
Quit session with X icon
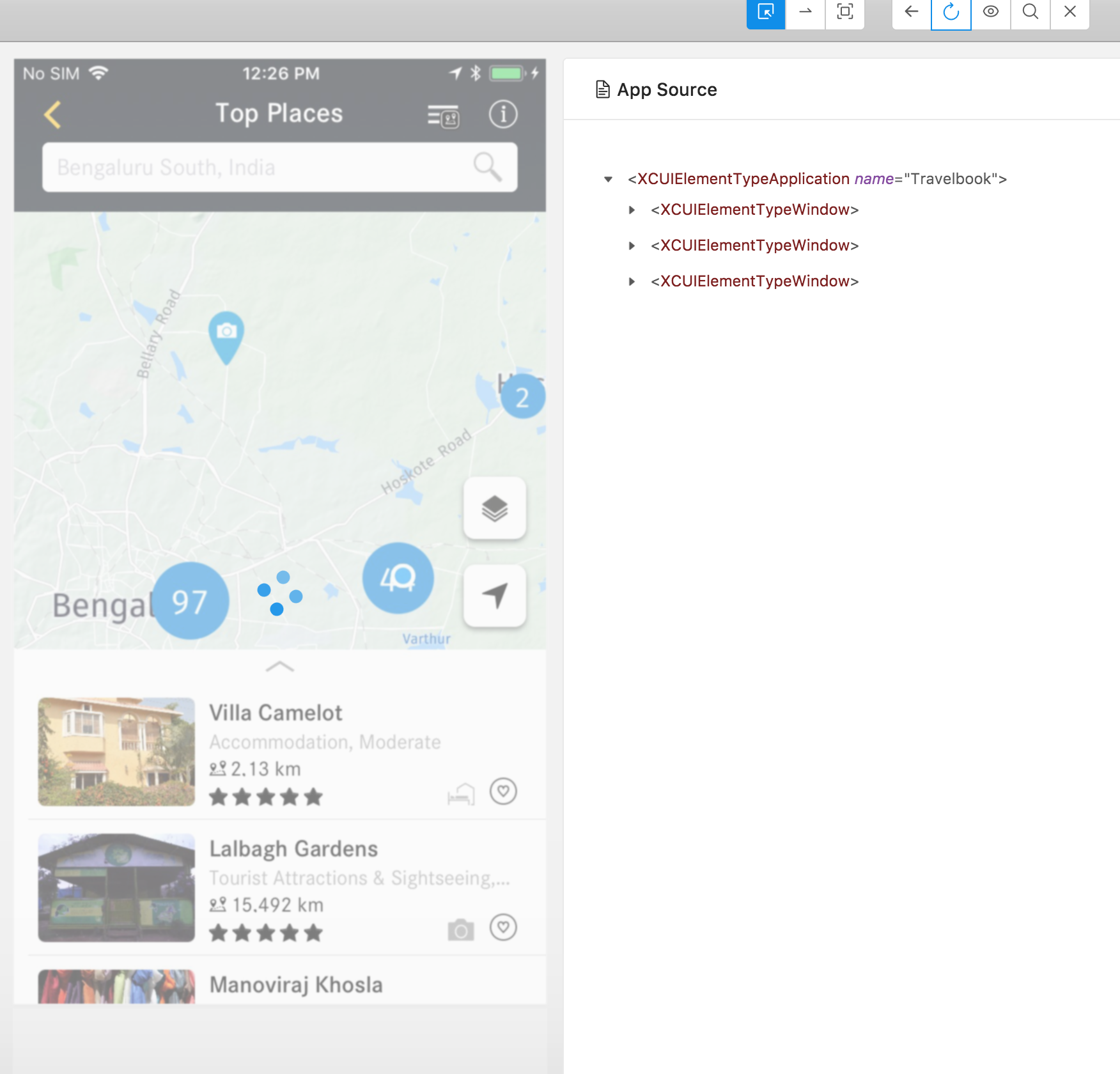click(1070, 12)
